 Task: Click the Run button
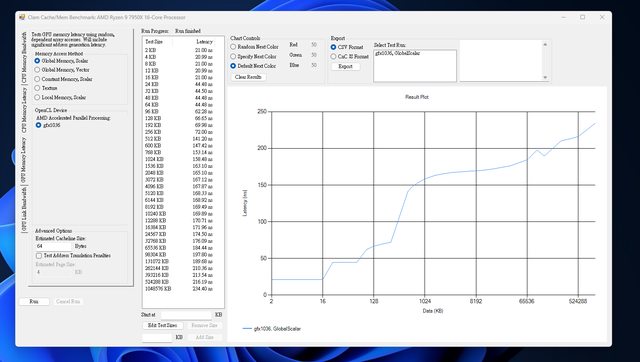(x=34, y=302)
